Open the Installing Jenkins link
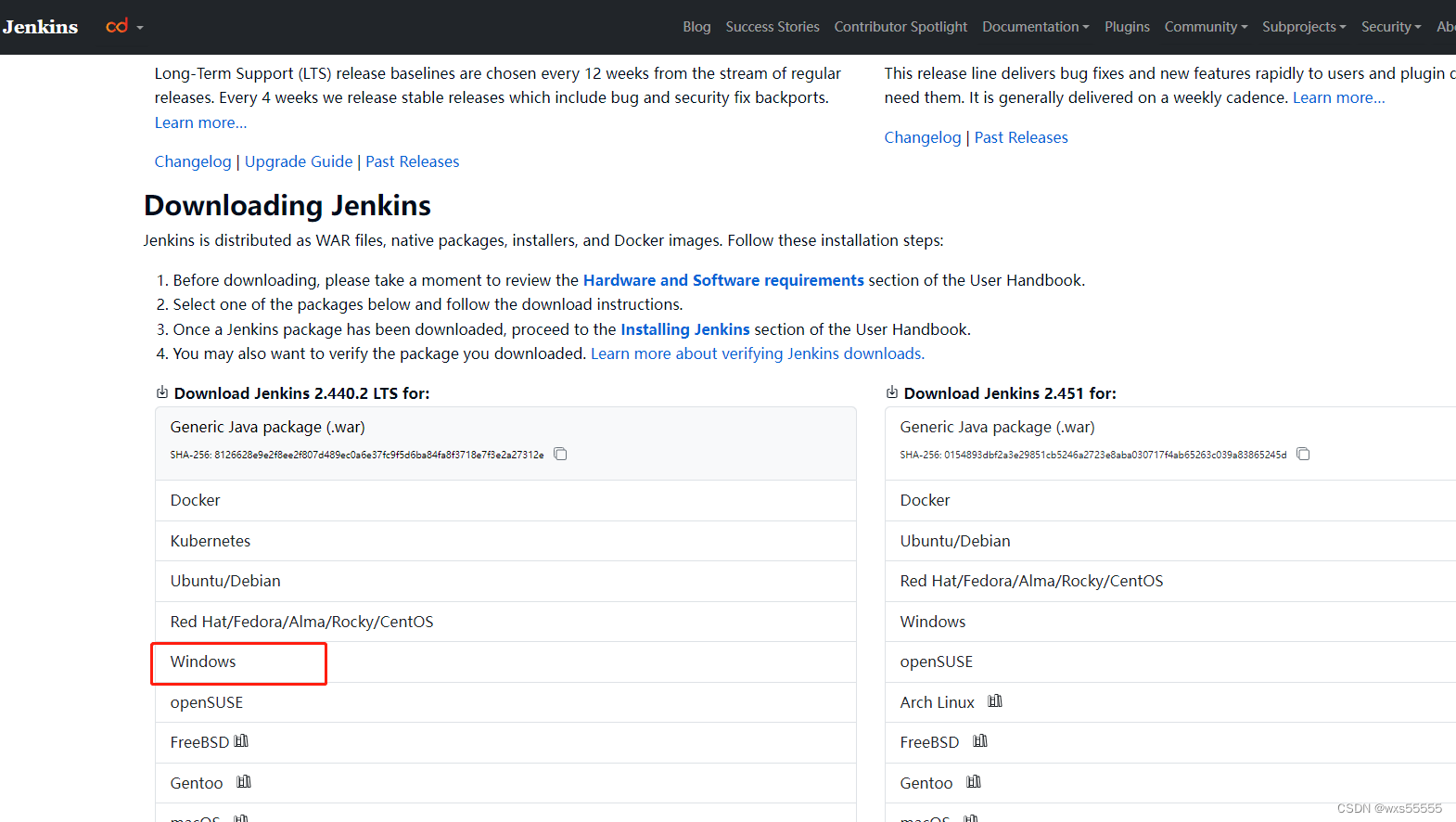The image size is (1456, 822). [x=685, y=329]
